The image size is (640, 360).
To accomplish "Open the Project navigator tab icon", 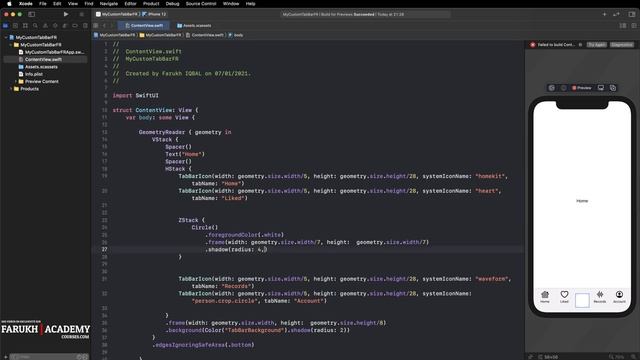I will pos(6,25).
